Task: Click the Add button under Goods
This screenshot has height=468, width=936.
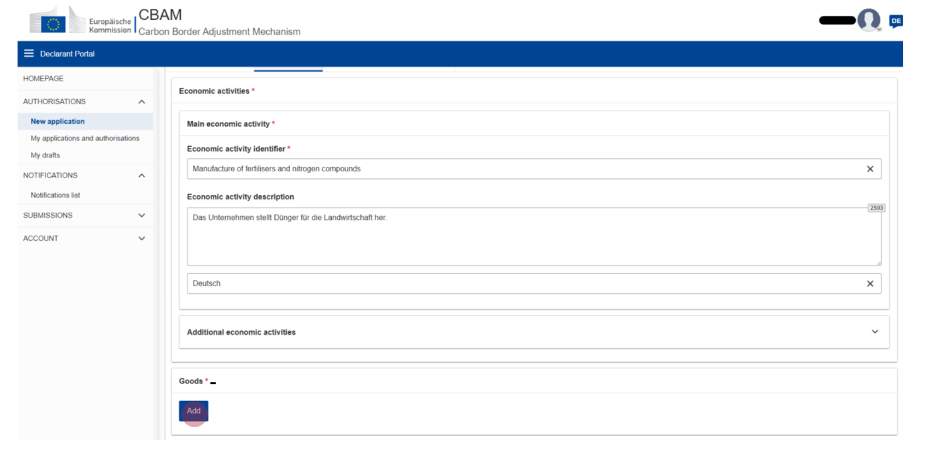Action: (193, 411)
